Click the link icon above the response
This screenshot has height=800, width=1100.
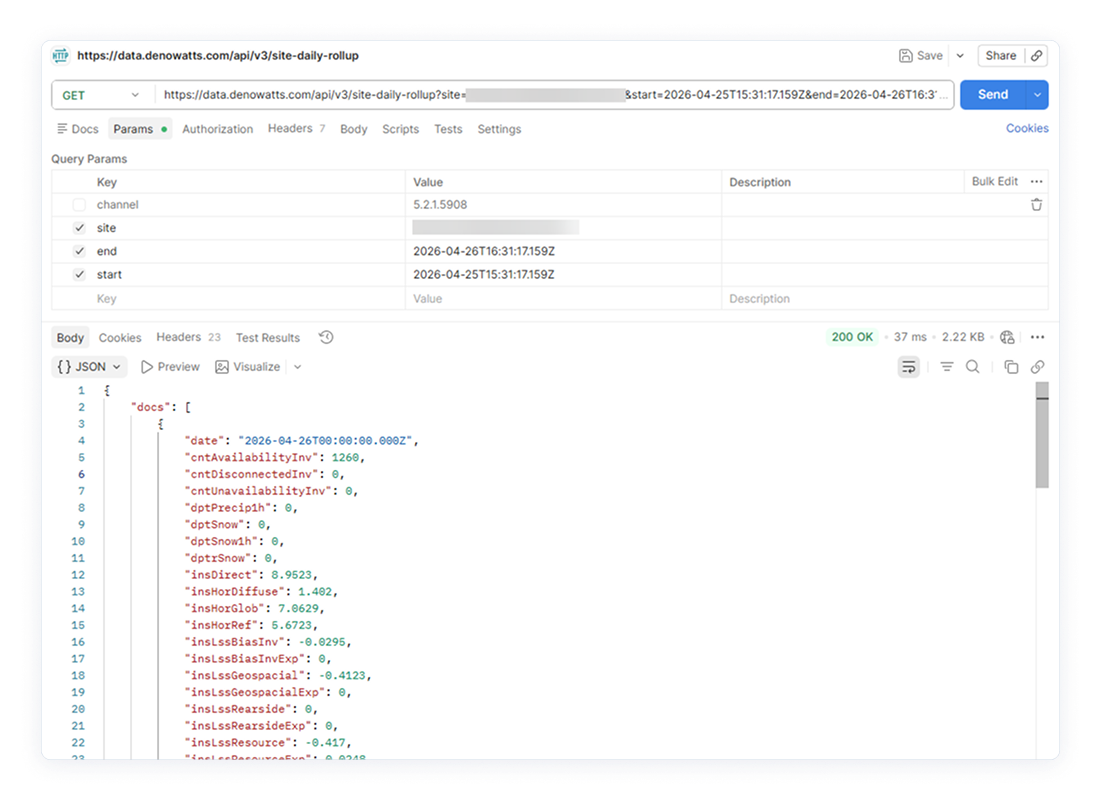(x=1037, y=367)
